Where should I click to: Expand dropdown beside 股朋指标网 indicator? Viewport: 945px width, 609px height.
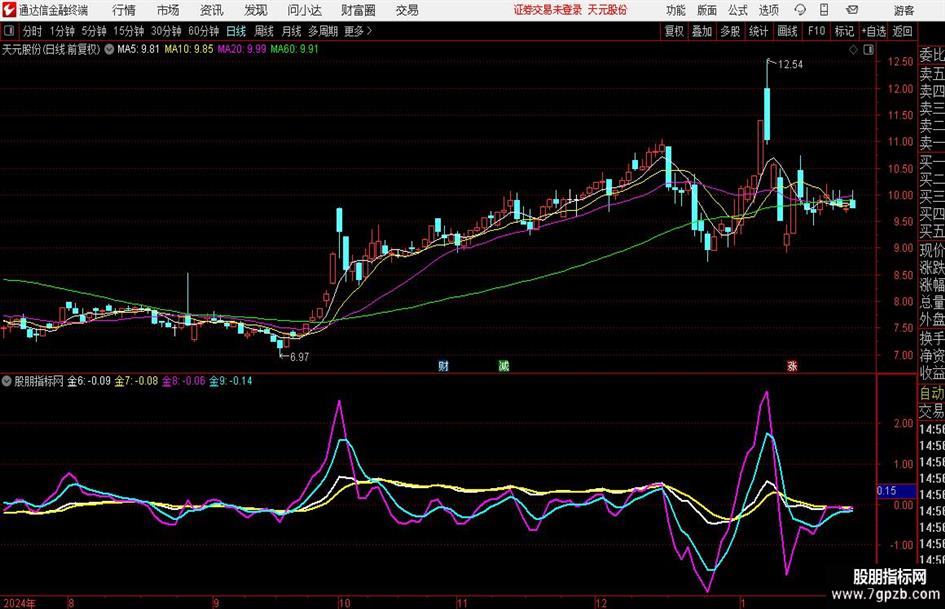[x=7, y=380]
